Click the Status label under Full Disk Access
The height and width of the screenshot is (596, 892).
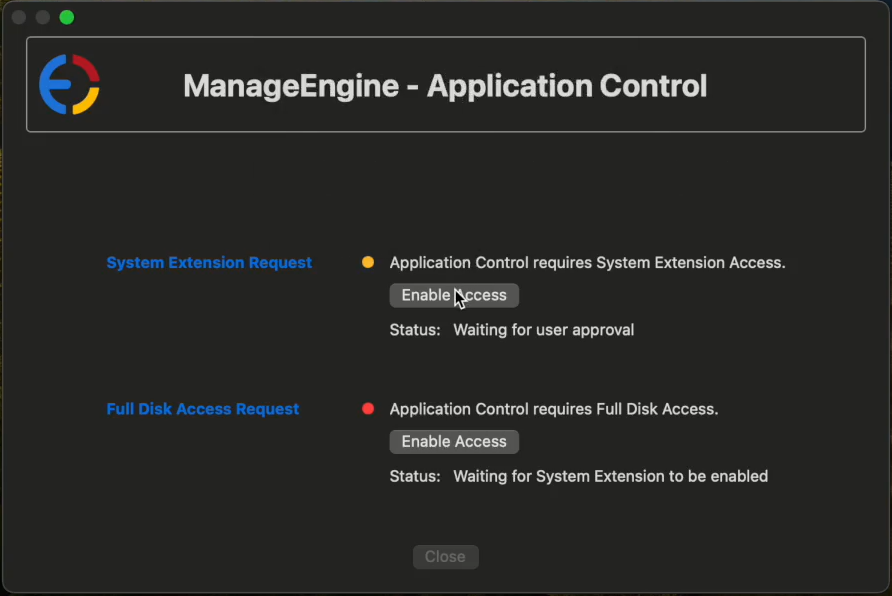click(415, 476)
